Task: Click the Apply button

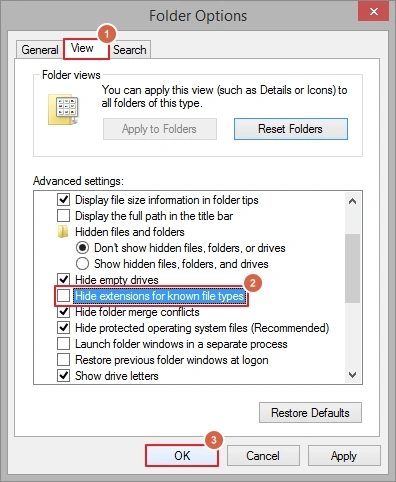Action: 344,456
